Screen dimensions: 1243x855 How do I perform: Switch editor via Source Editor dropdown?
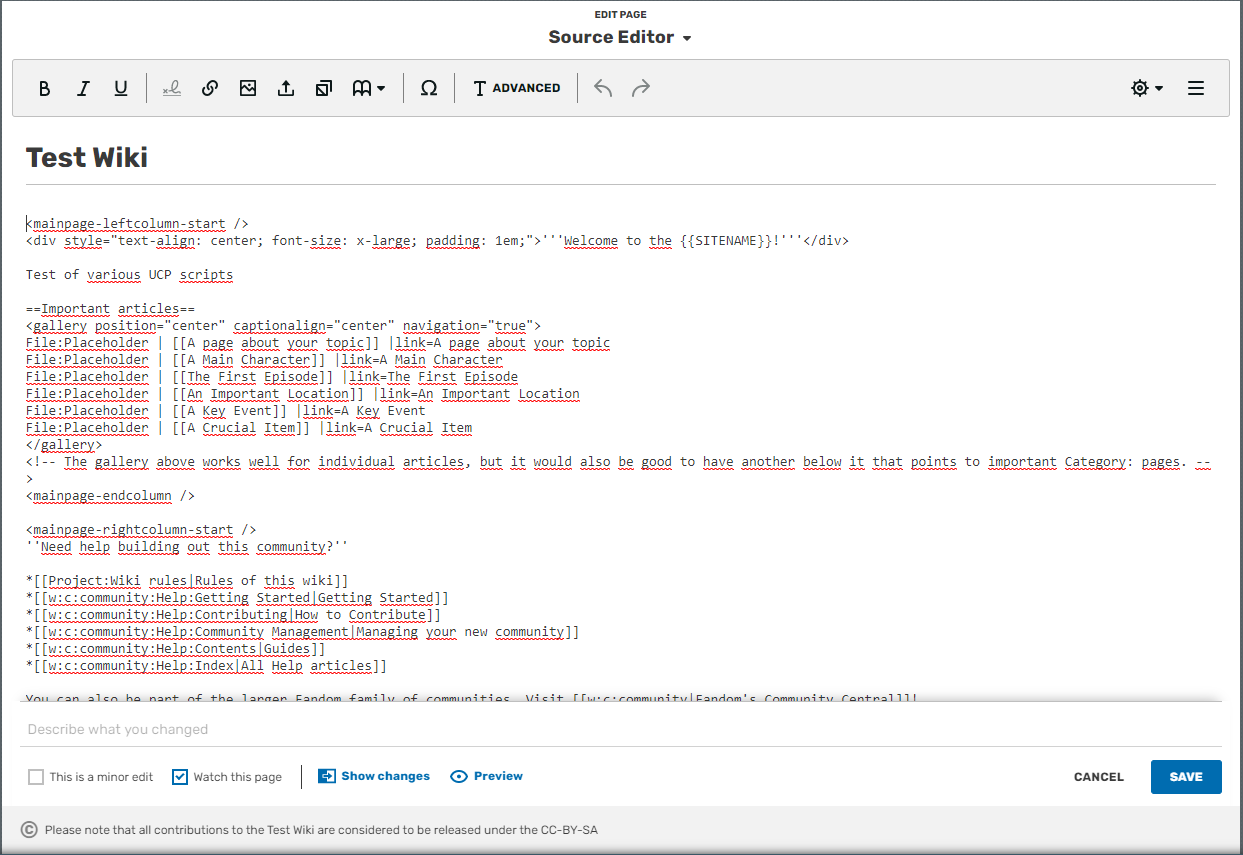620,37
